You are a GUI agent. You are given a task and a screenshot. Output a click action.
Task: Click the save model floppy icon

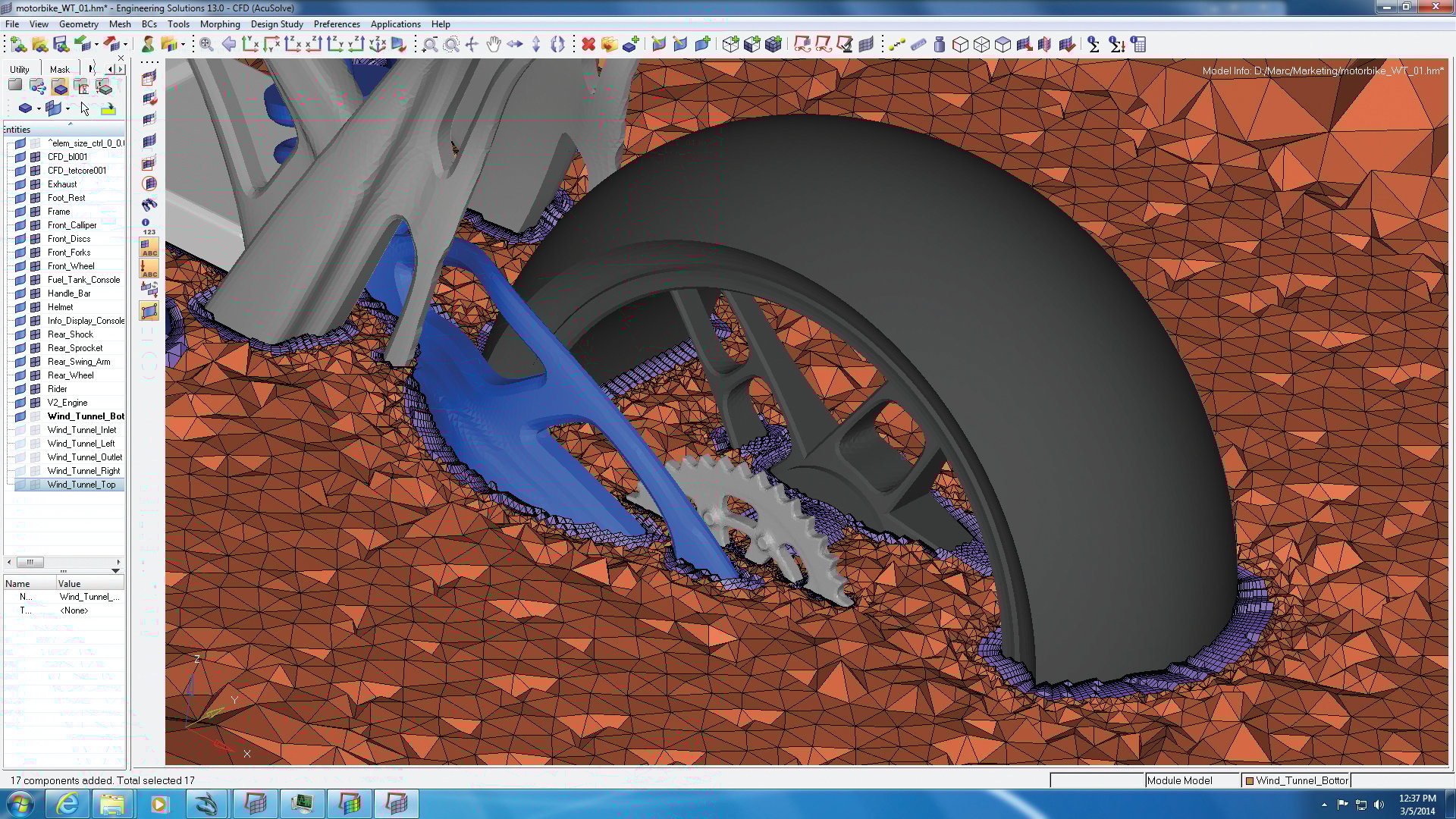(x=61, y=45)
